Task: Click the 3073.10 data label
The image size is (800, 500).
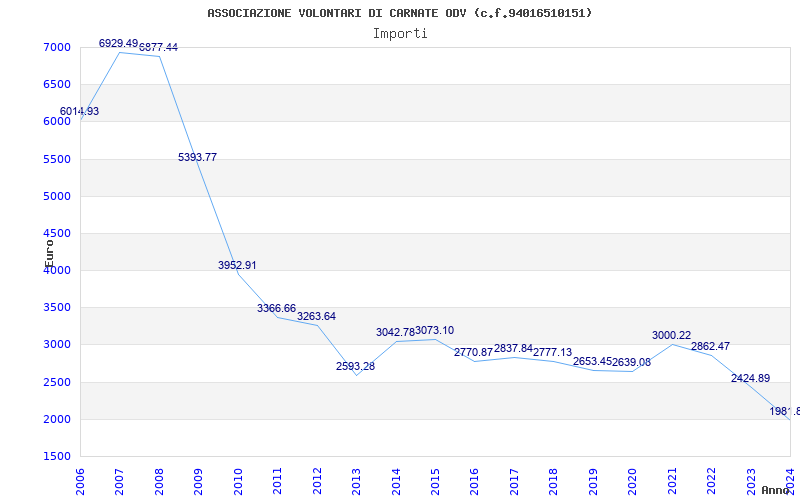Action: click(x=435, y=330)
